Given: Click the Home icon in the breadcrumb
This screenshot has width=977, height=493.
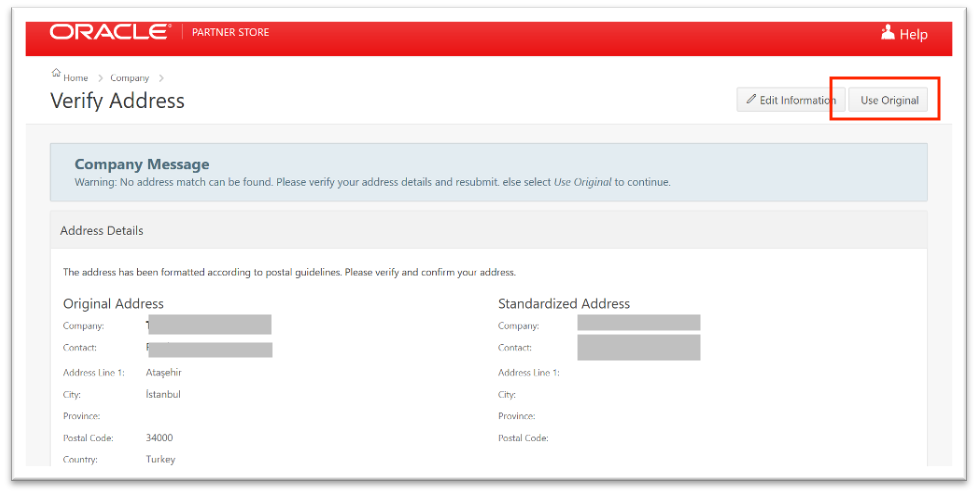Looking at the screenshot, I should tap(56, 76).
